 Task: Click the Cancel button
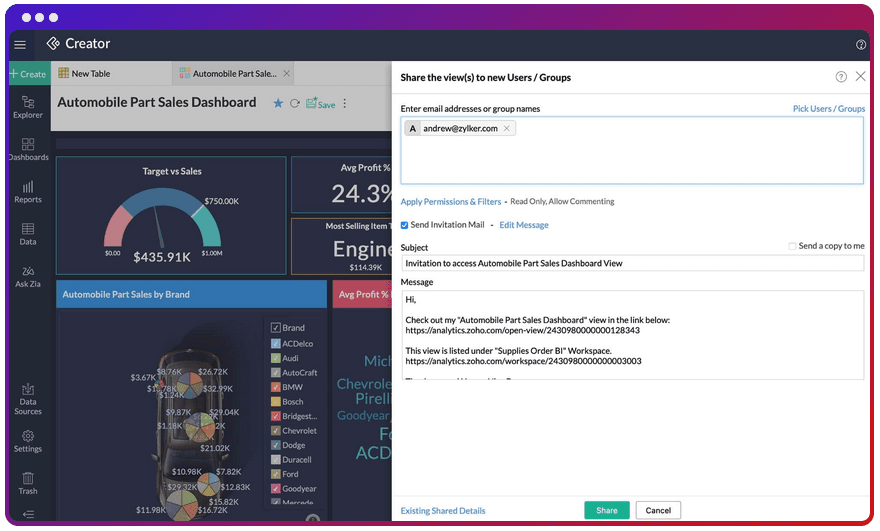658,510
